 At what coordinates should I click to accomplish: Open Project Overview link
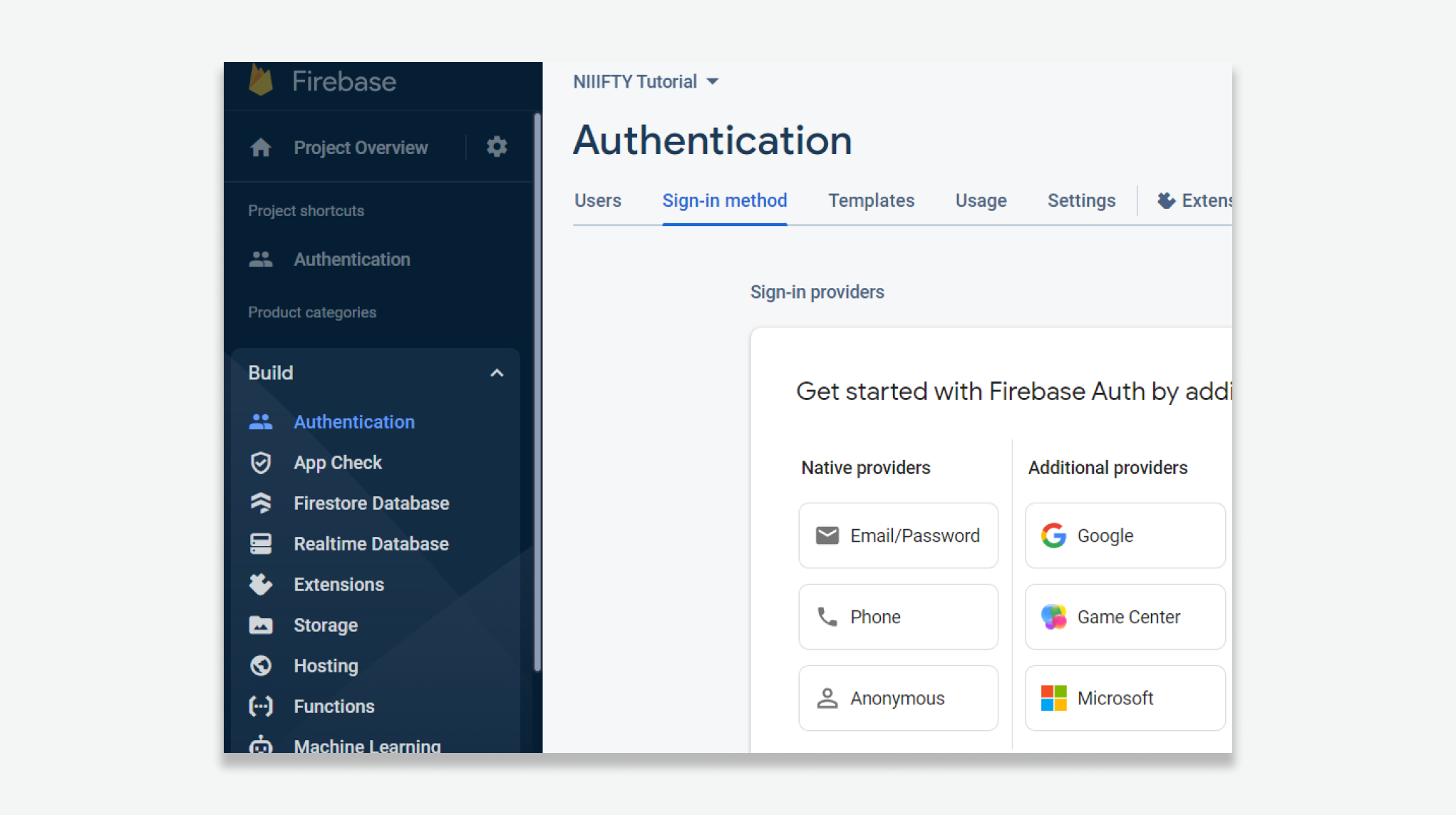[361, 148]
